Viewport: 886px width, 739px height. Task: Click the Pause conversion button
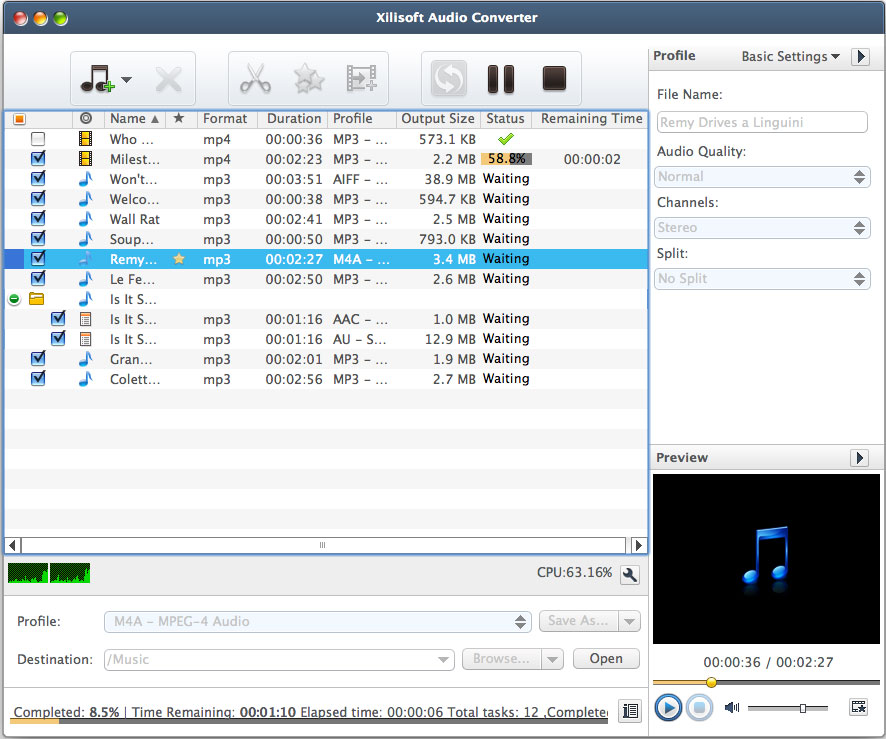pos(500,79)
